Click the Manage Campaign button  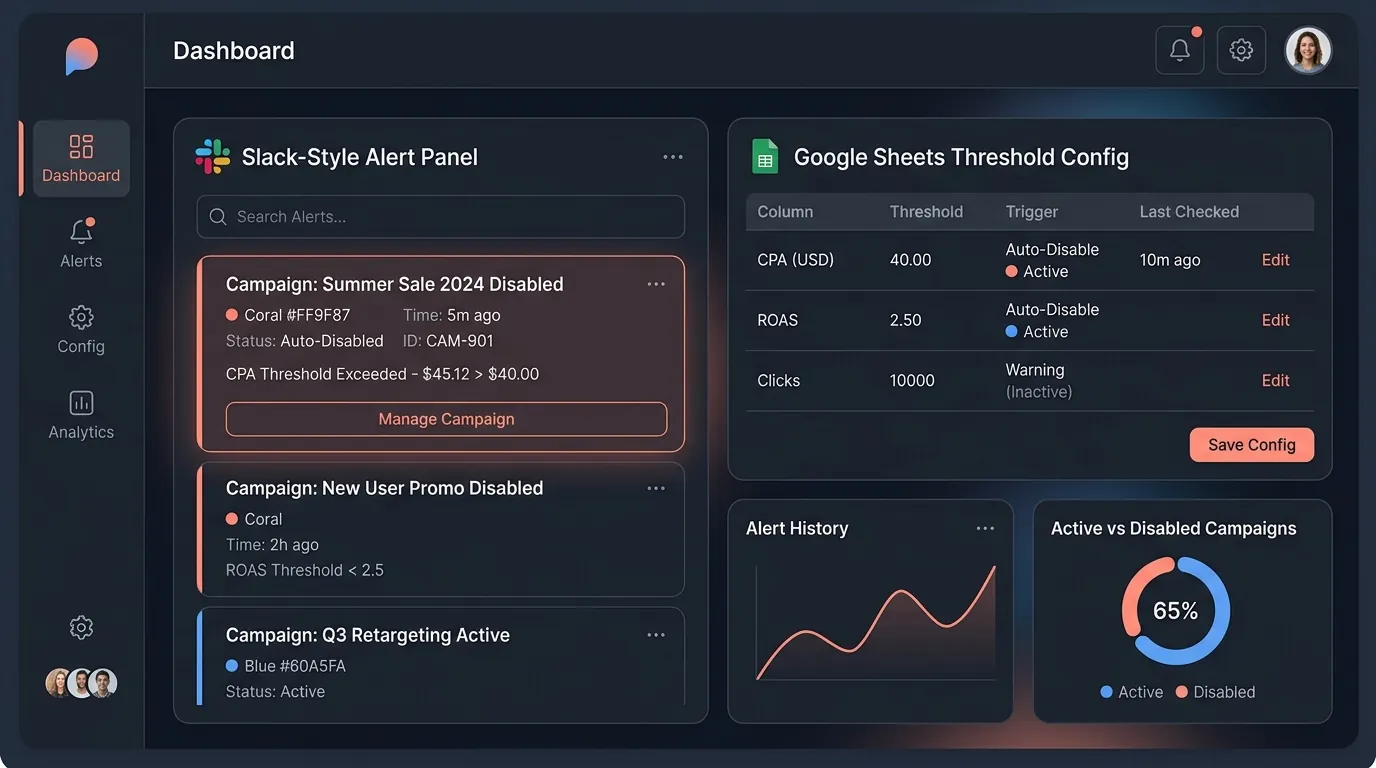click(x=446, y=419)
